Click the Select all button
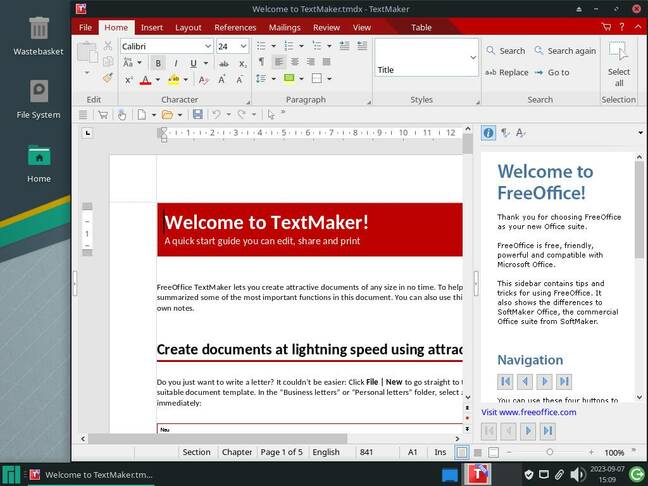The height and width of the screenshot is (486, 648). click(619, 65)
